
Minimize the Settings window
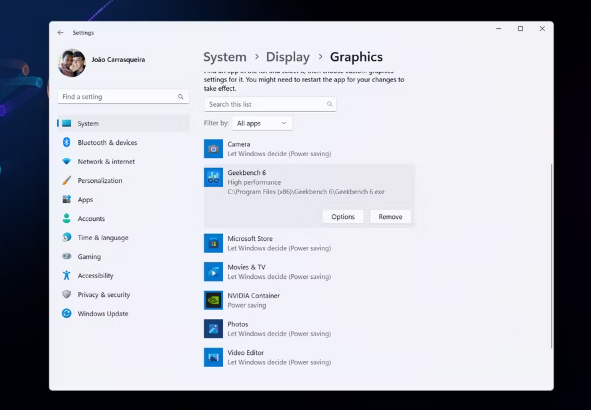pos(499,29)
